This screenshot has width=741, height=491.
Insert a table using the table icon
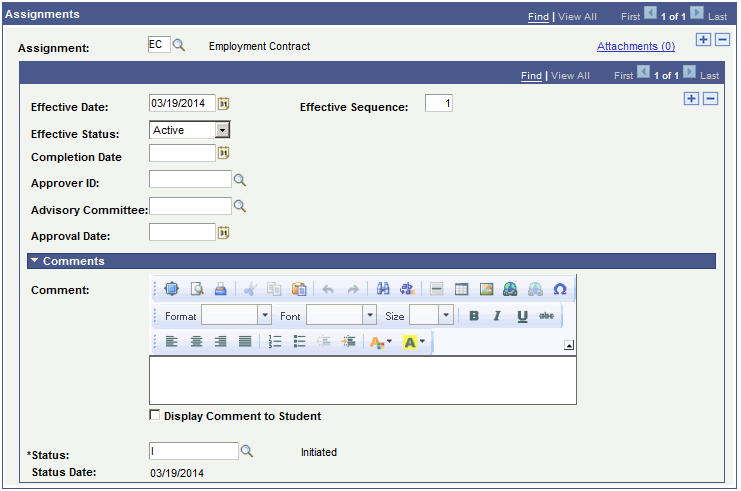pos(461,289)
